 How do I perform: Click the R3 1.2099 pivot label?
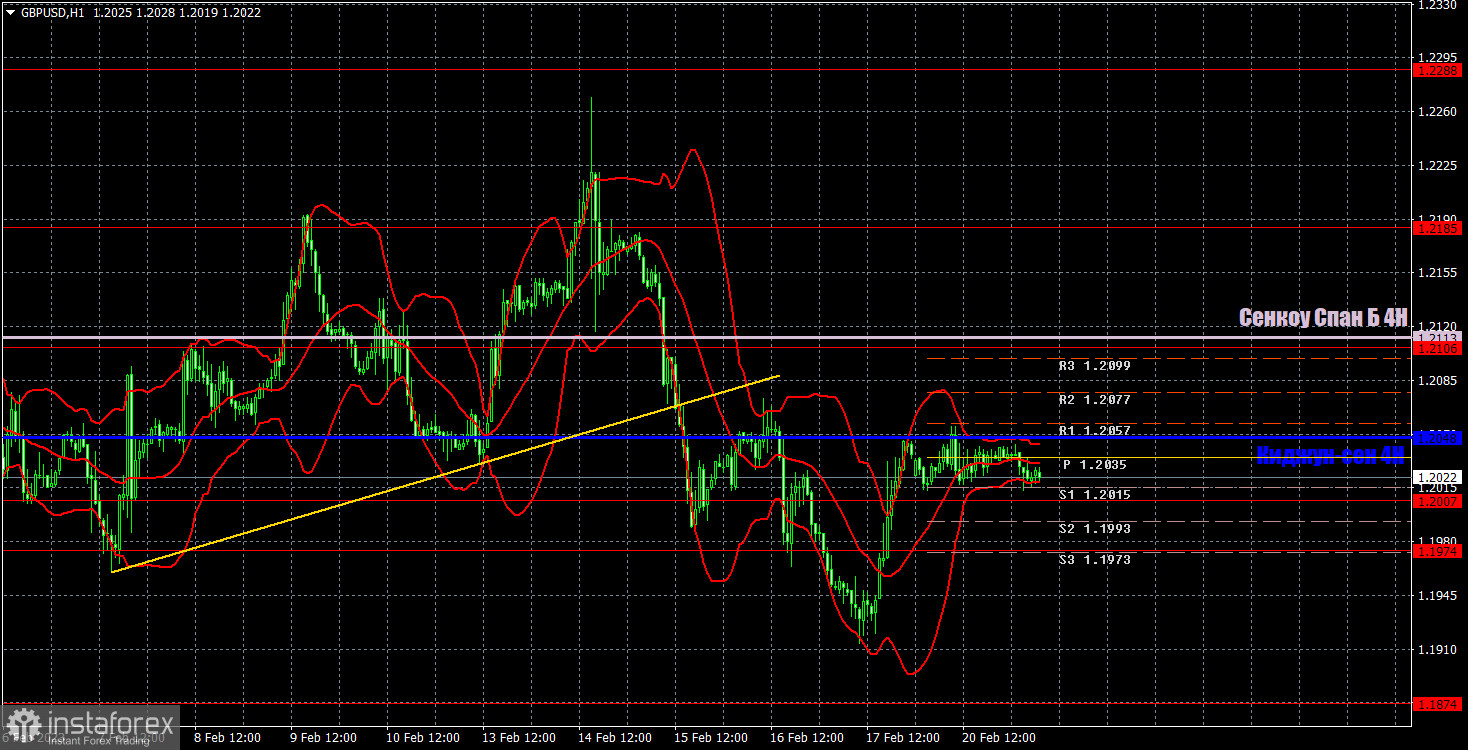(x=1095, y=366)
